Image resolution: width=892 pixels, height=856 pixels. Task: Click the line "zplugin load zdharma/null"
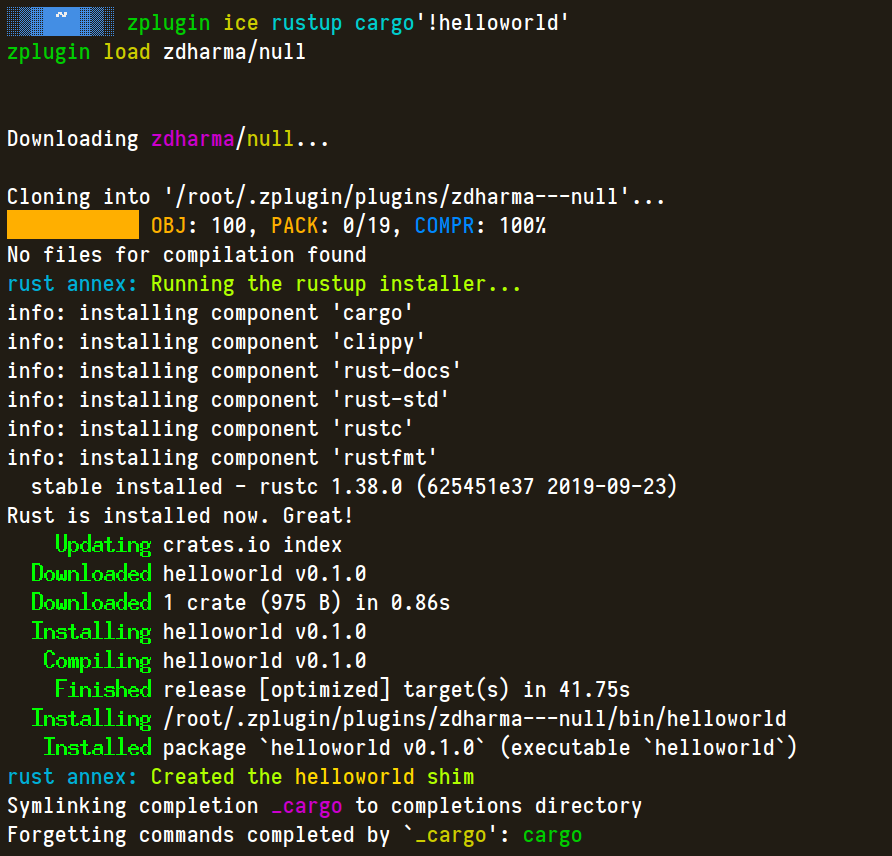[156, 52]
